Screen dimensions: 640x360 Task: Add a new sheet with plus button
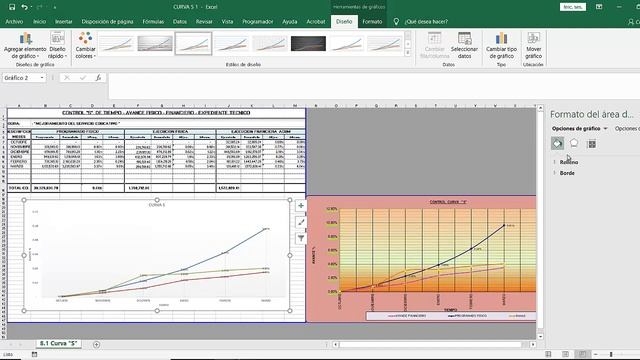click(x=96, y=344)
